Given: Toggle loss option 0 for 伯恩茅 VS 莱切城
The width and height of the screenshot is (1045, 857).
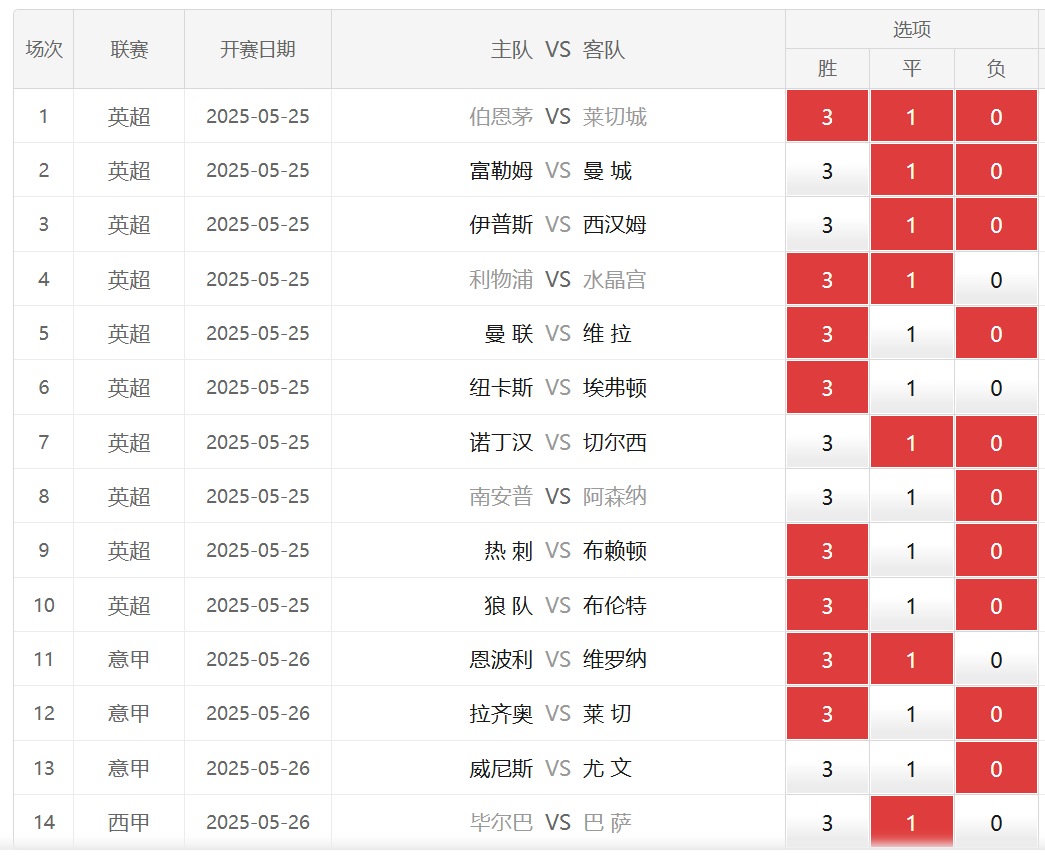Looking at the screenshot, I should tap(996, 116).
